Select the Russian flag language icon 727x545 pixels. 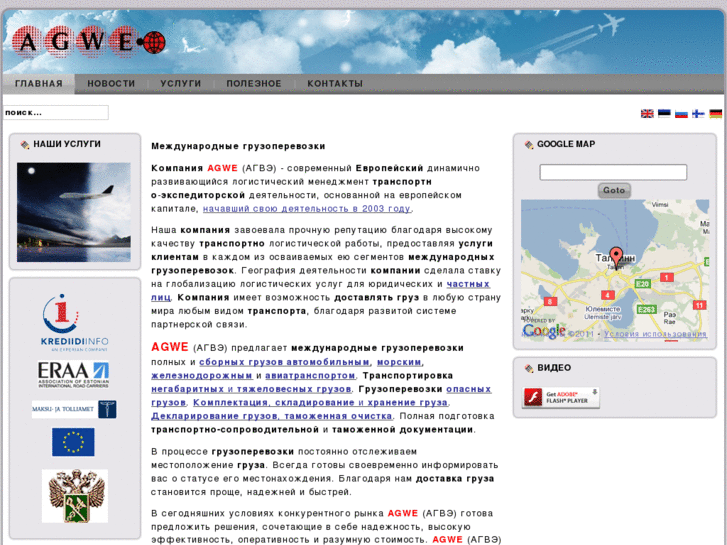point(681,114)
